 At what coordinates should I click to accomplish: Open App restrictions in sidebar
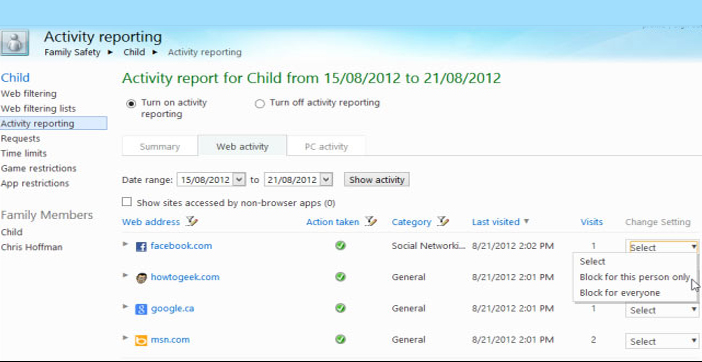(x=35, y=183)
